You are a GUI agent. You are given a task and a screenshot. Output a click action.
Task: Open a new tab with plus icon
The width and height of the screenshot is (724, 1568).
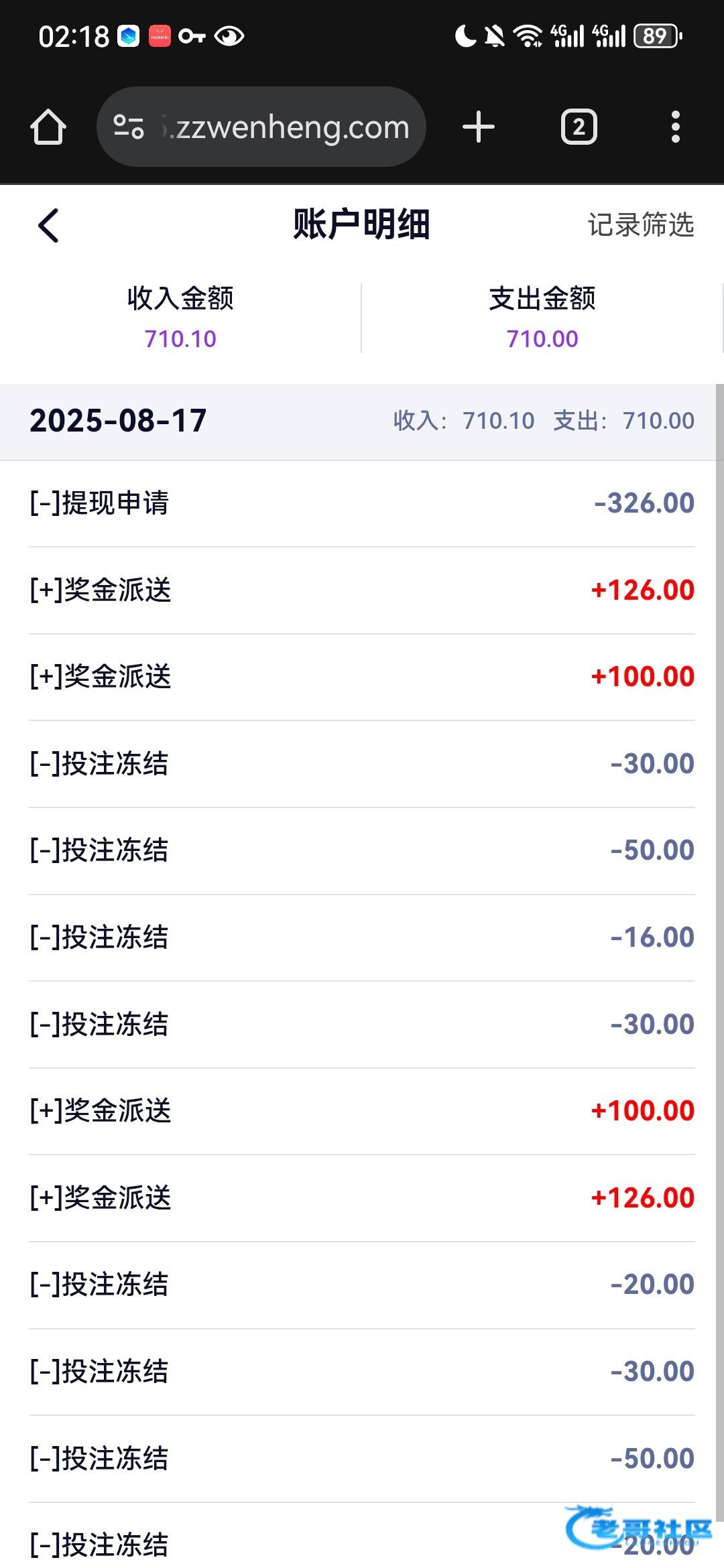479,127
